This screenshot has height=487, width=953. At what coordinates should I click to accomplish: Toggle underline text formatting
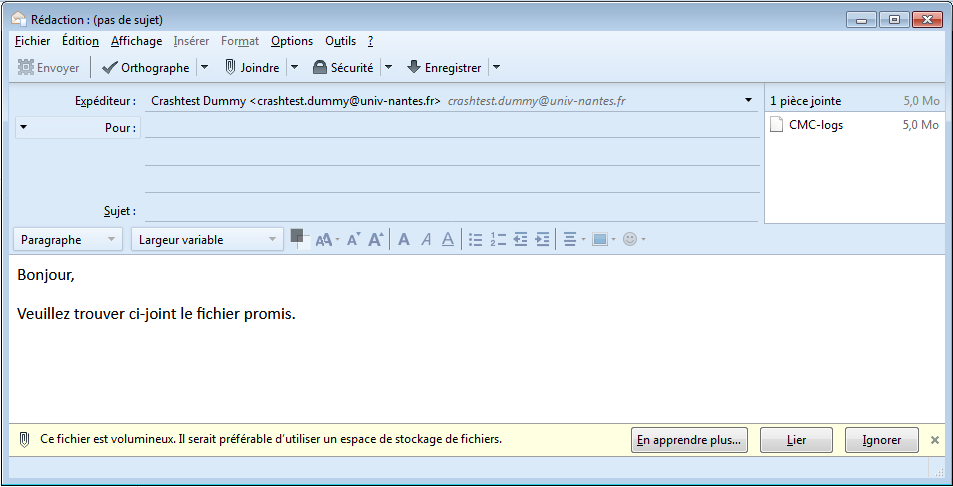(448, 240)
